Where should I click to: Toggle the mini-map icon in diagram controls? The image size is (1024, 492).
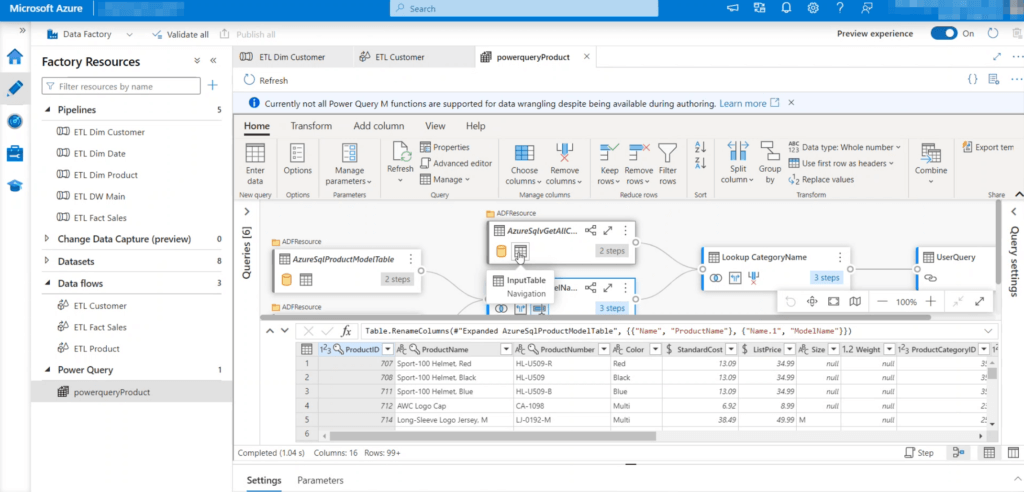click(855, 301)
